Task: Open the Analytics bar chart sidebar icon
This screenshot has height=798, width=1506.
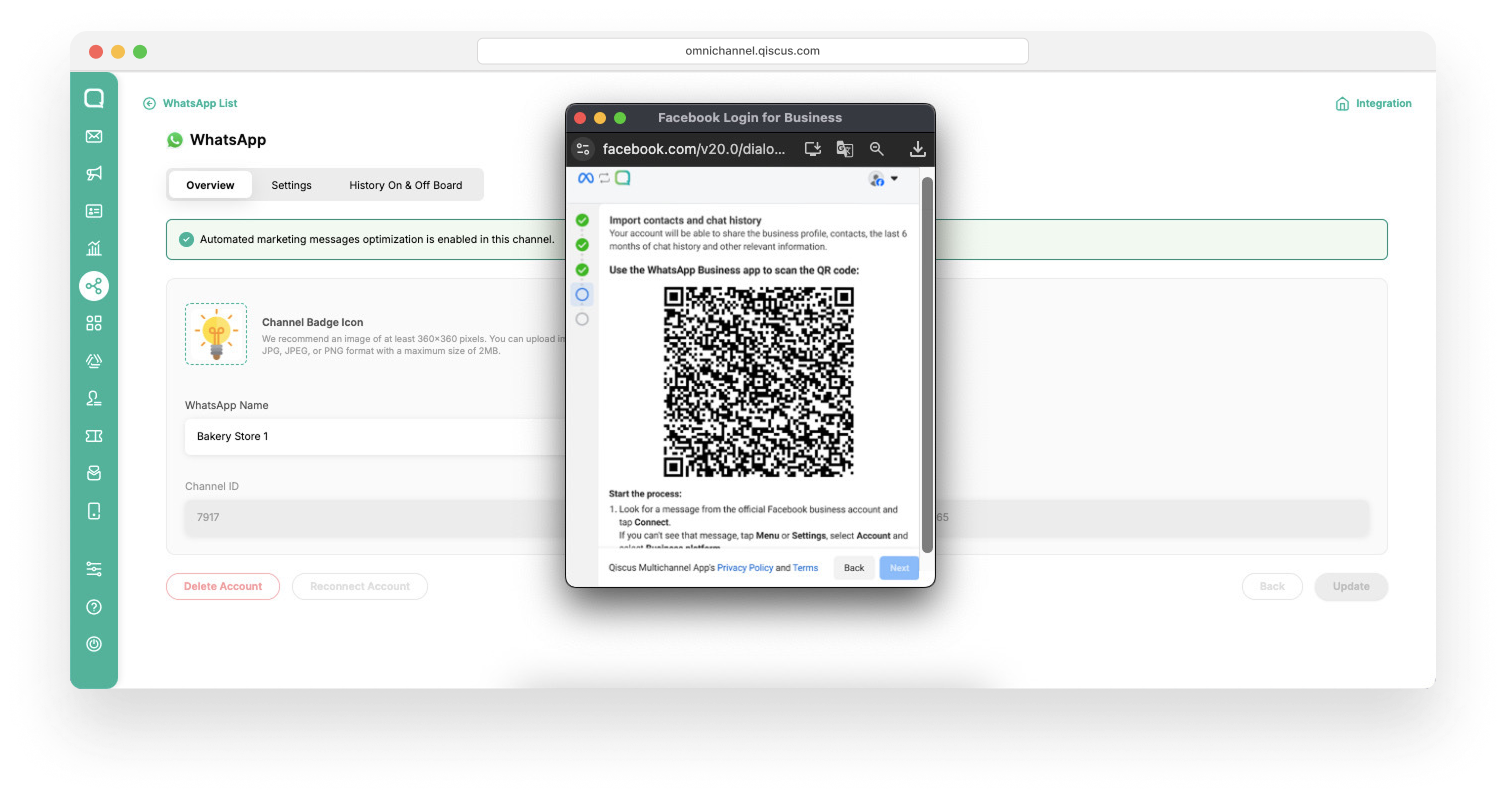Action: pyautogui.click(x=94, y=248)
